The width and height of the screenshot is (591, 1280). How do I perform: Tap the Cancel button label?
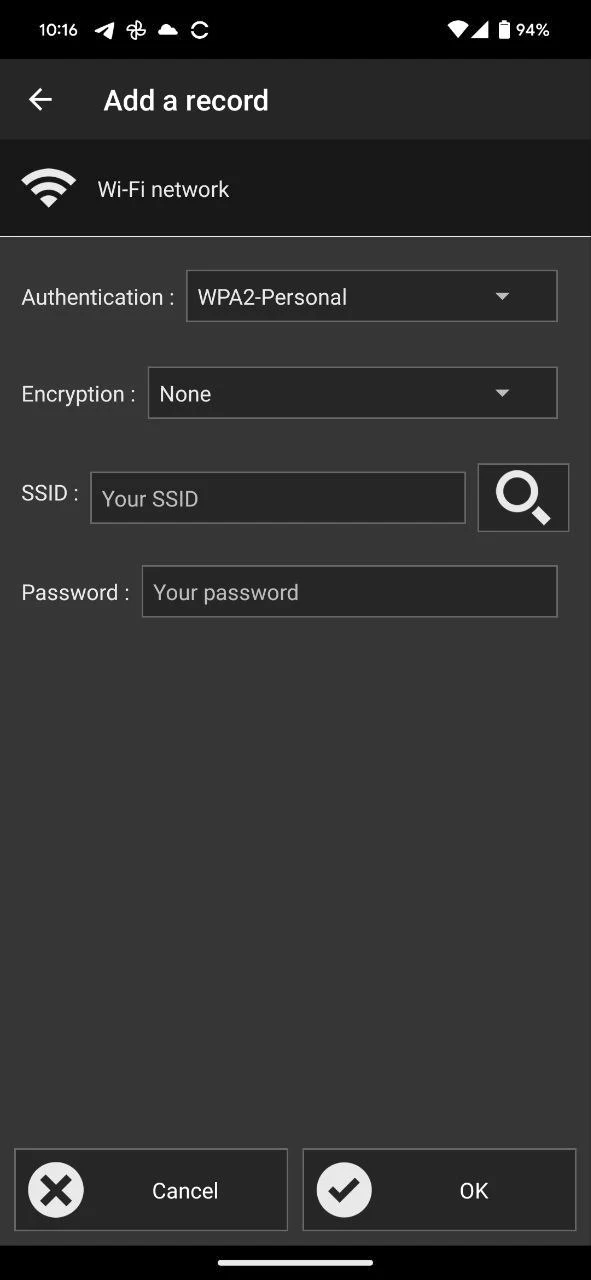click(x=185, y=1190)
